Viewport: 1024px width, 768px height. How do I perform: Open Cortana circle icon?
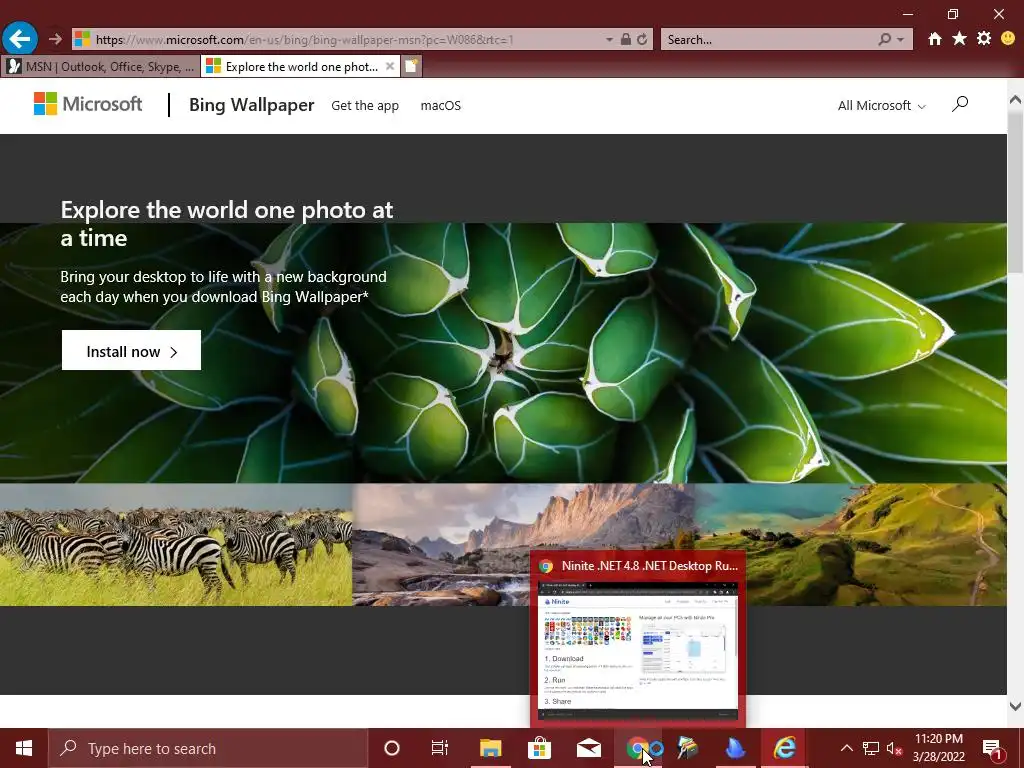(392, 748)
